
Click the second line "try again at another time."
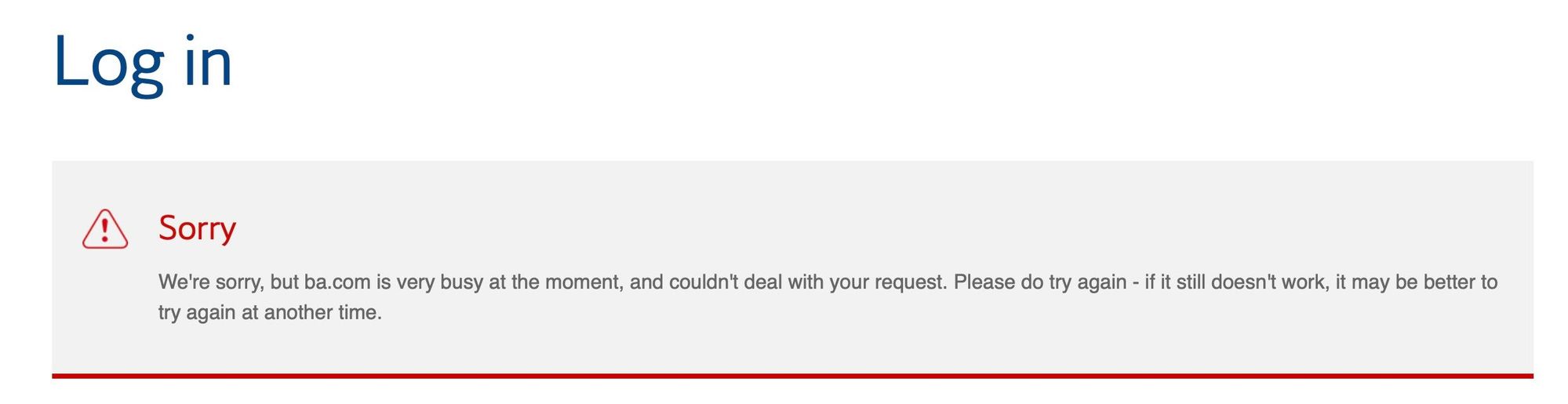pyautogui.click(x=270, y=313)
